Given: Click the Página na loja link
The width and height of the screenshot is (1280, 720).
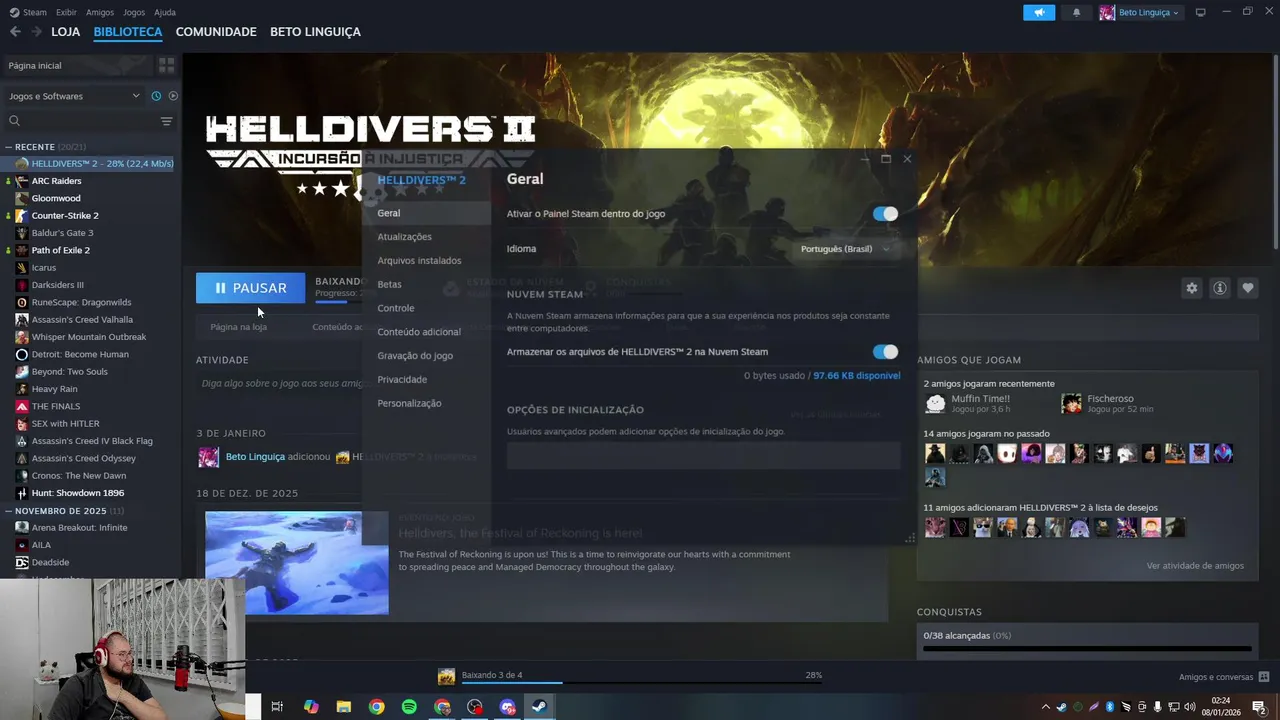Looking at the screenshot, I should pyautogui.click(x=238, y=327).
